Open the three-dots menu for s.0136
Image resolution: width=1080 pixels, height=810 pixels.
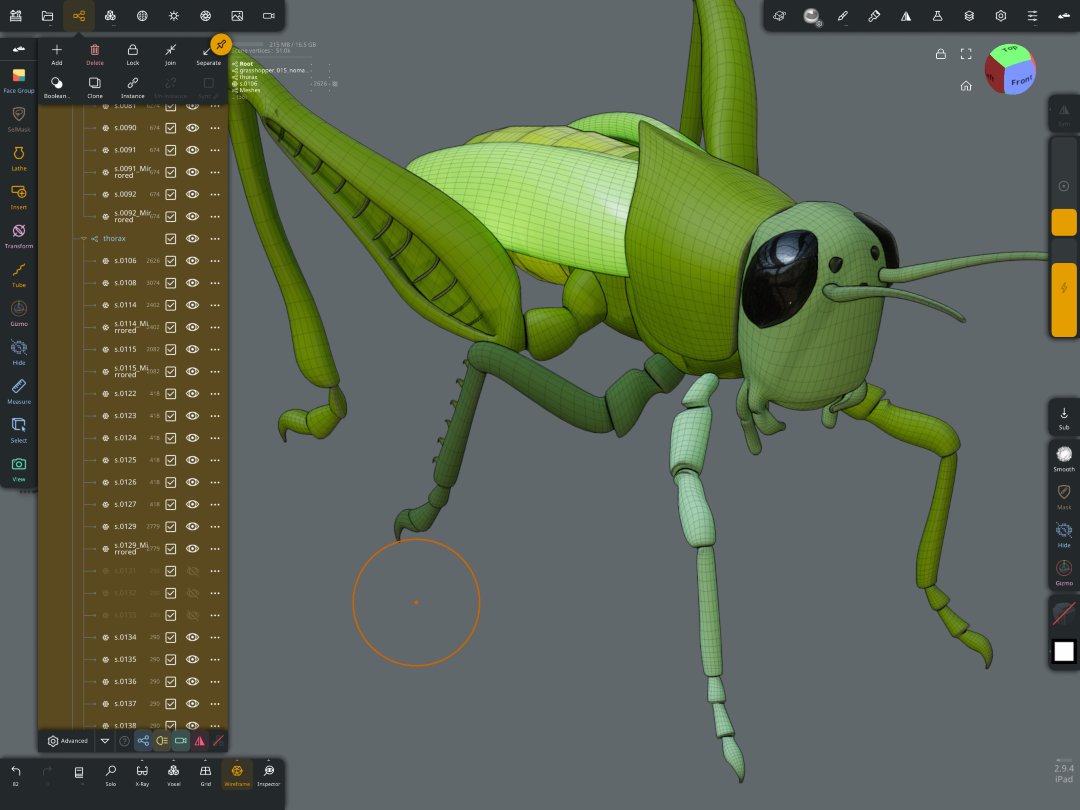[x=215, y=681]
